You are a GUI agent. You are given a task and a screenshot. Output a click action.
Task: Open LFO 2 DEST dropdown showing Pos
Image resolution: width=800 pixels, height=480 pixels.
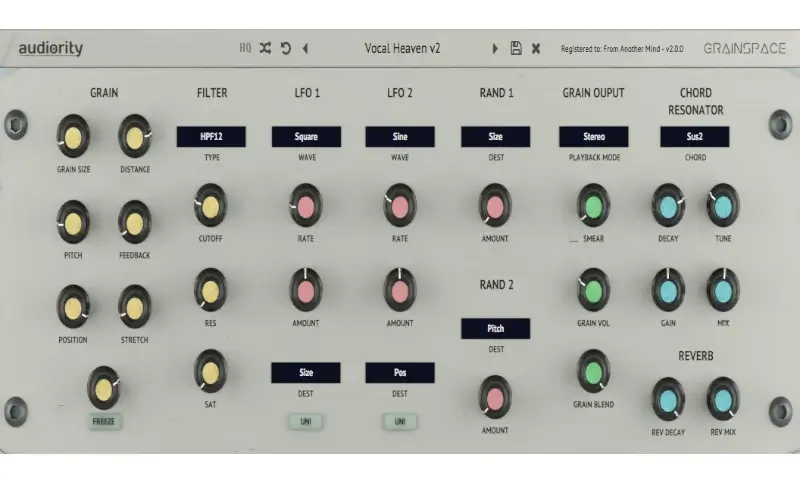point(400,373)
